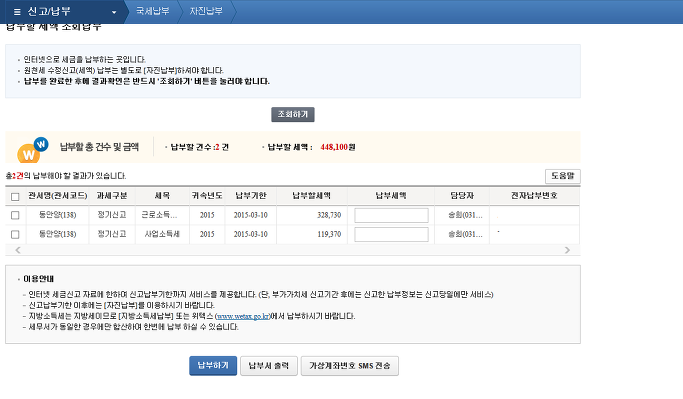683x399 pixels.
Task: Click the 과세구분 column header
Action: coord(112,196)
